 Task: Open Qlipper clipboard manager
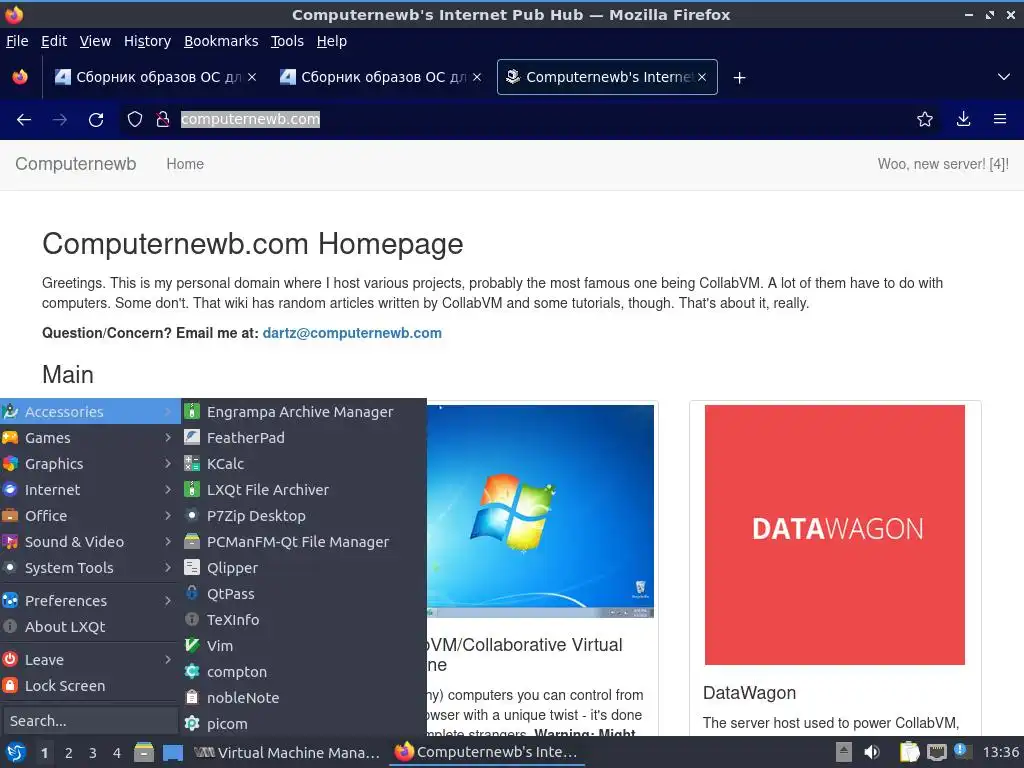(x=304, y=568)
